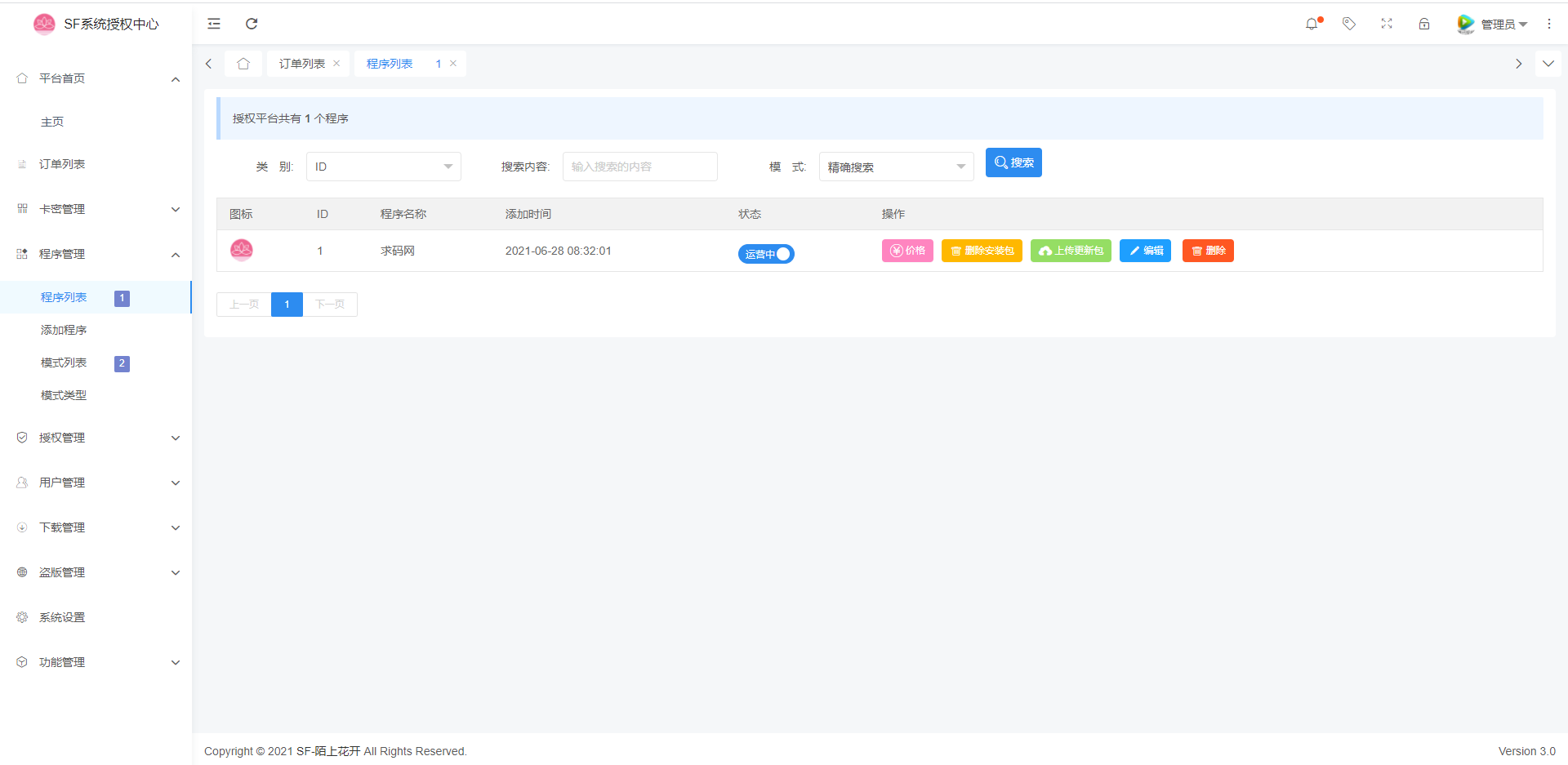
Task: Open the notification bell icon
Action: (1312, 24)
